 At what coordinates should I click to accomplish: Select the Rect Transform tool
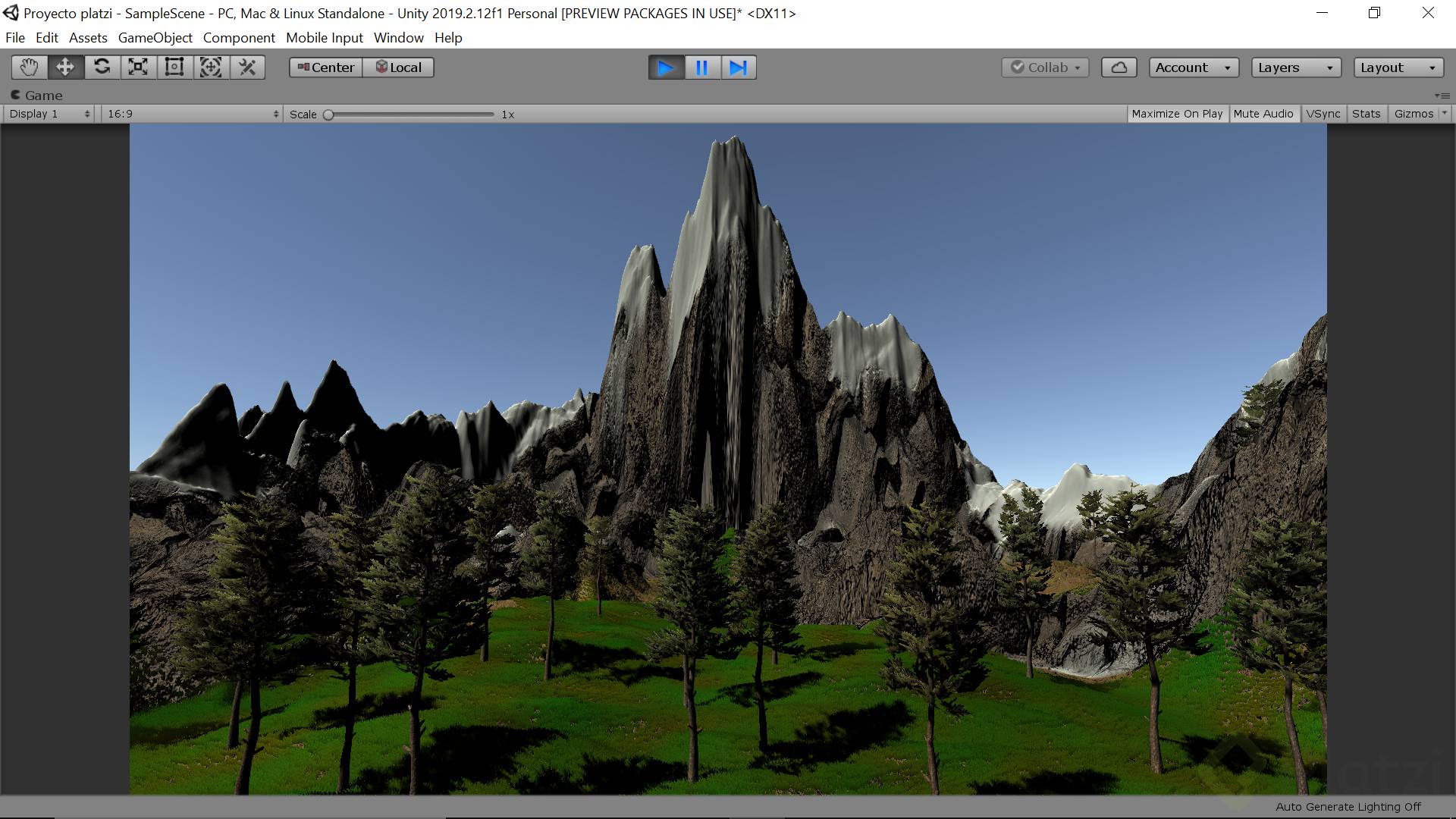click(174, 67)
